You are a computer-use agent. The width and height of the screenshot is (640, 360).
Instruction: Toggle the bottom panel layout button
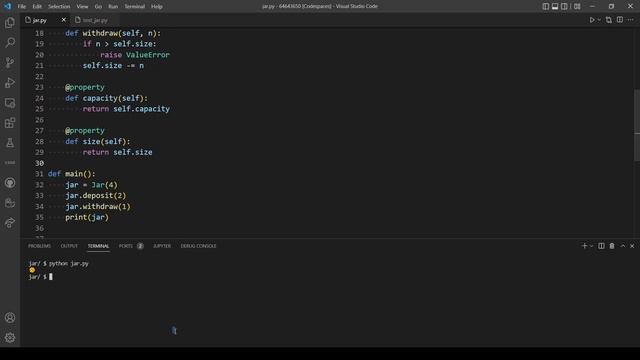[x=555, y=6]
